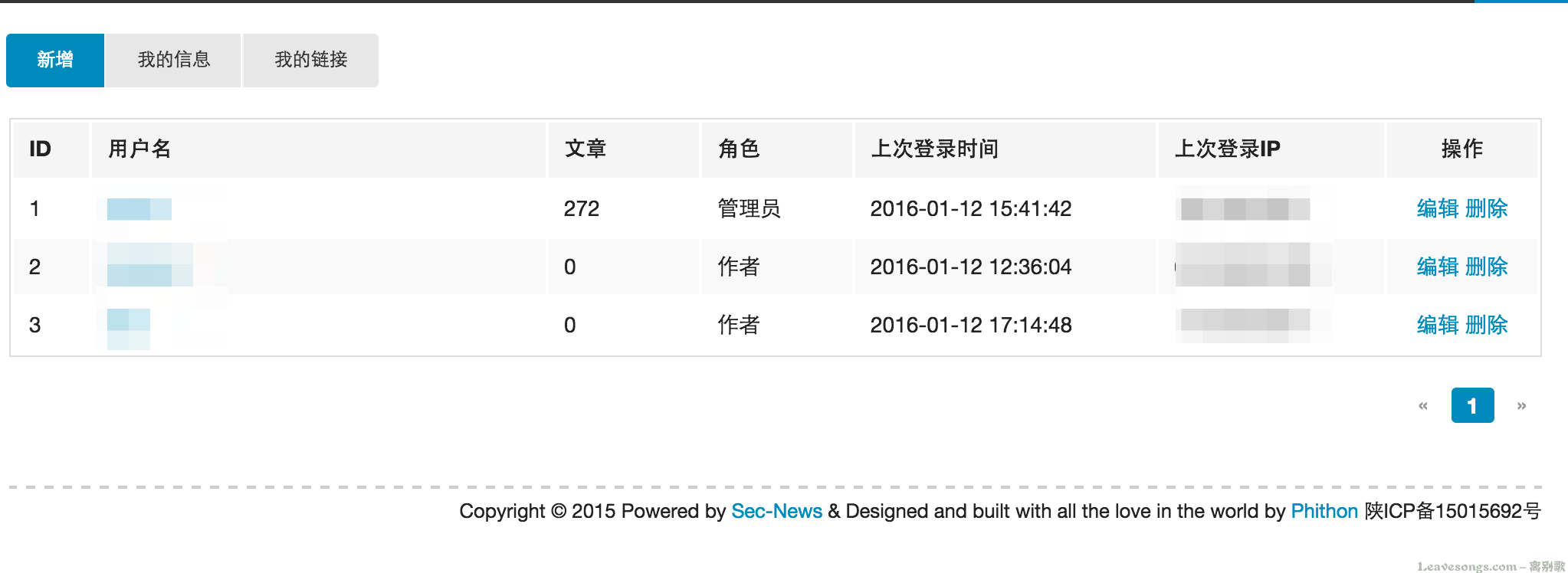Delete user with ID 2
Viewport: 1568px width, 573px height.
click(1487, 267)
